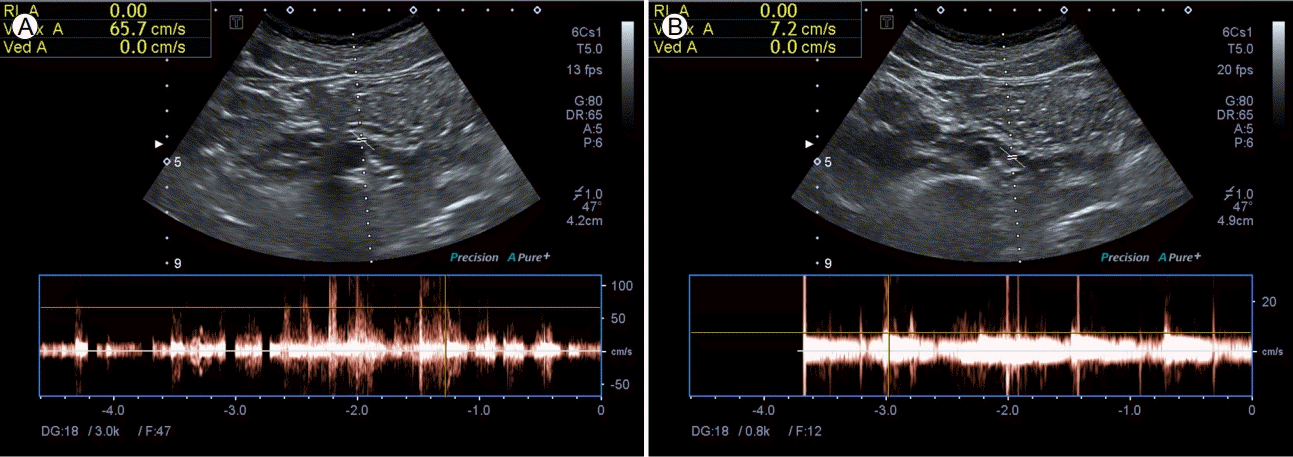Click the P:6 setting in panel B

coord(1242,144)
